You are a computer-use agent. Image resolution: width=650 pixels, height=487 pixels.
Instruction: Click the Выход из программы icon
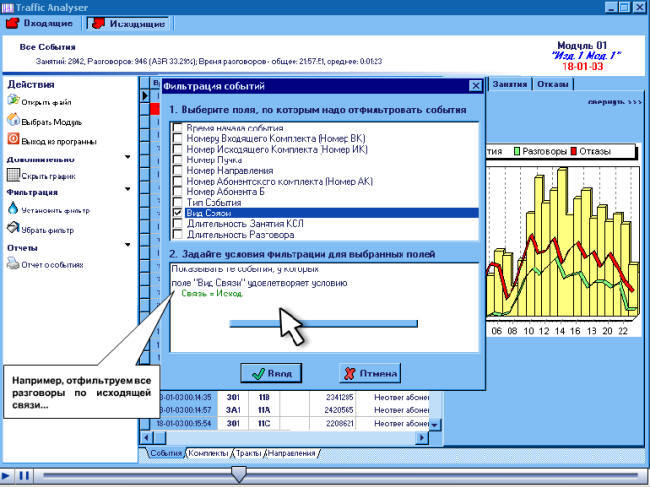13,139
